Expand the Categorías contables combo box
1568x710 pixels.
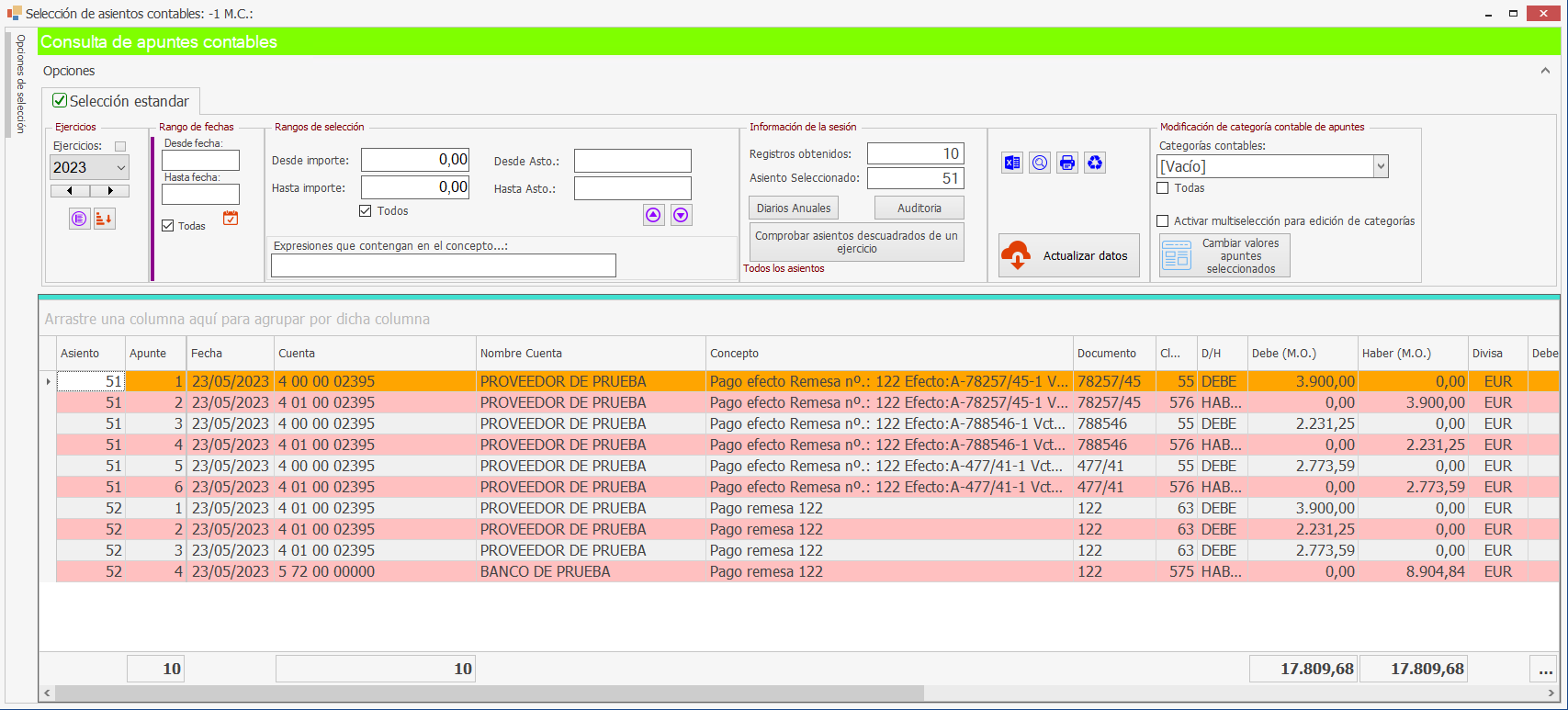(1380, 166)
